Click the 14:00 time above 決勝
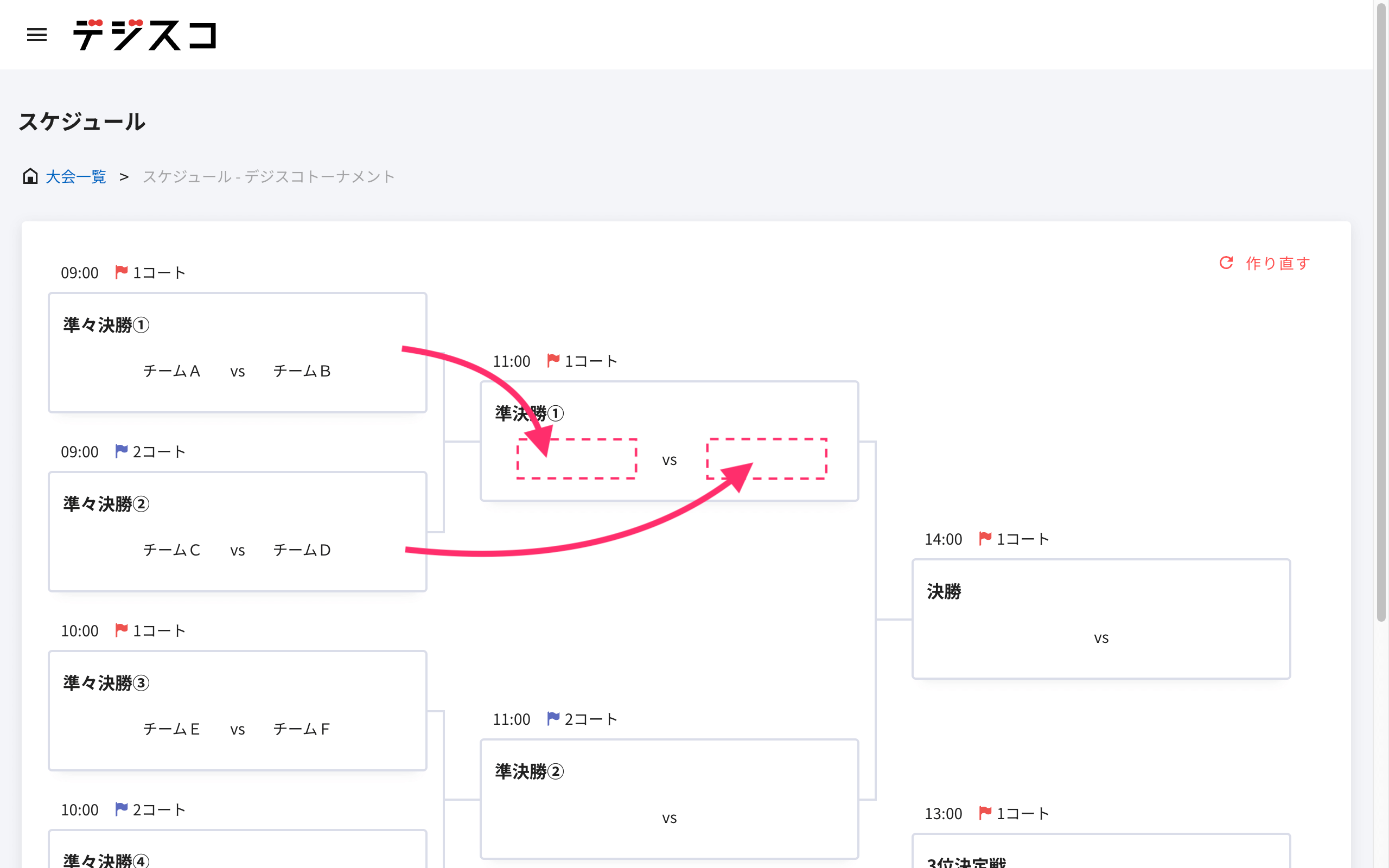Screen dimensions: 1389x868 click(943, 539)
